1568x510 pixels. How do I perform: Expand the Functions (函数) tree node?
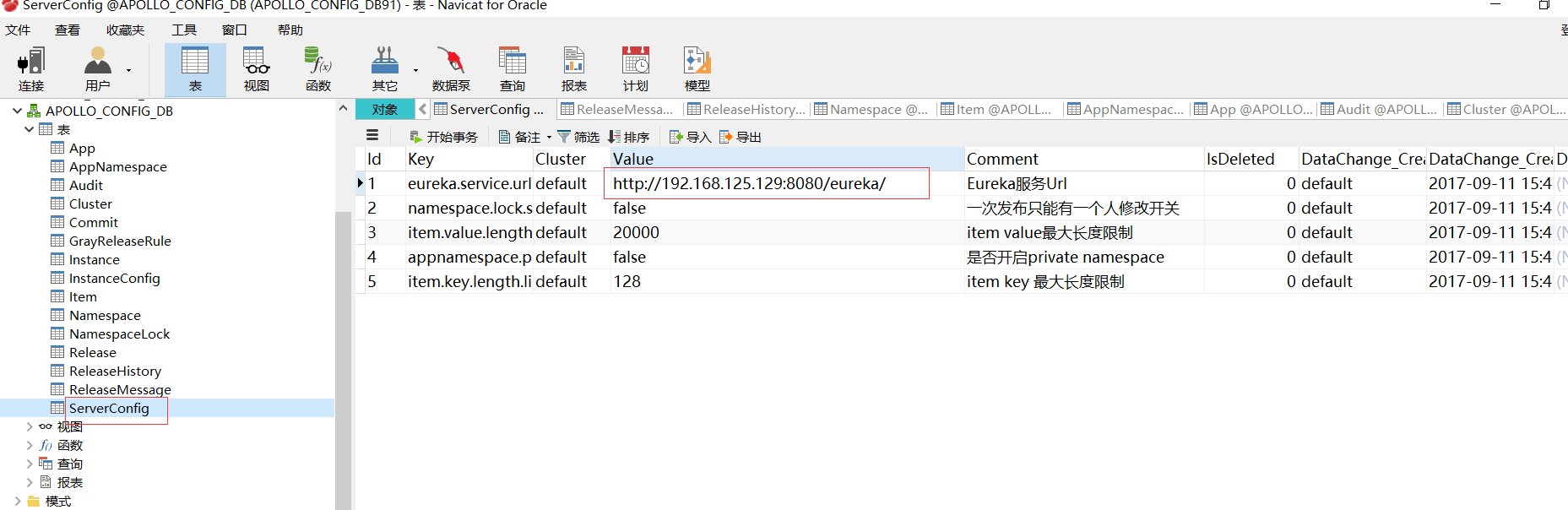30,445
